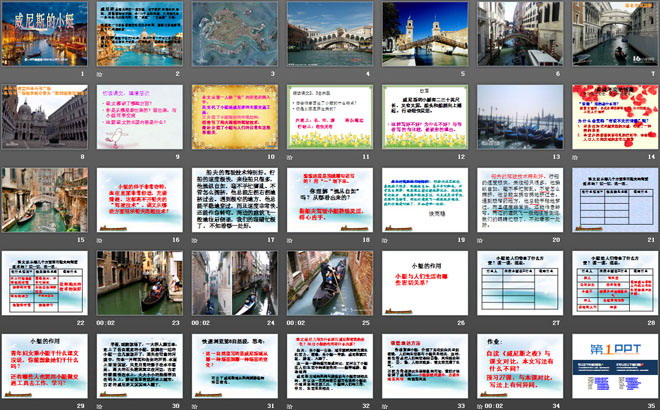Select slide 6 narrow canal street photo
660x410 pixels.
pyautogui.click(x=520, y=34)
